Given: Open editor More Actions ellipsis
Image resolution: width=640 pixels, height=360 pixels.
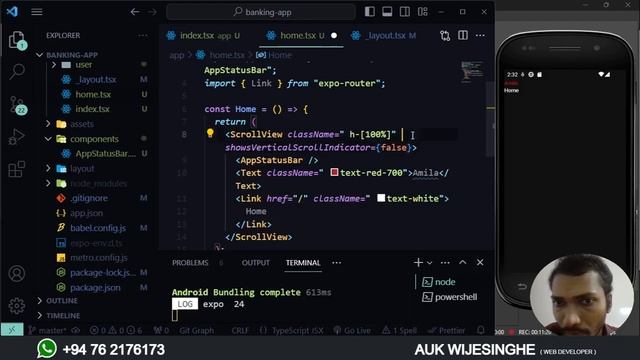Looking at the screenshot, I should 480,36.
